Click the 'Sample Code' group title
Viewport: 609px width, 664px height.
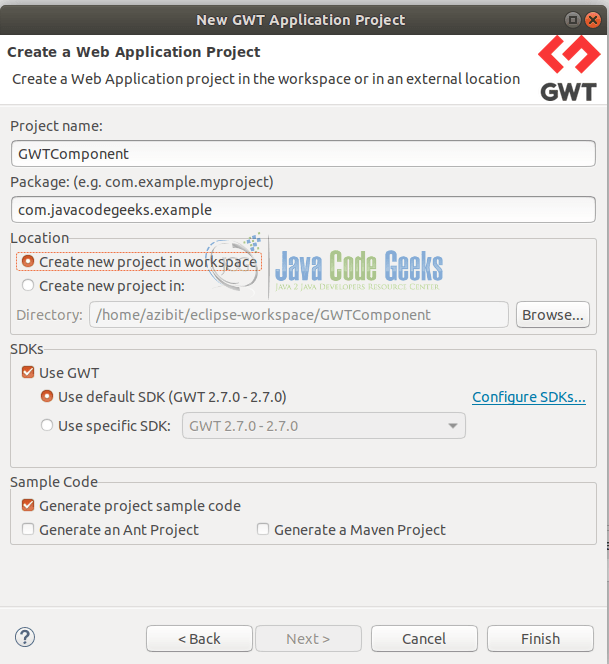click(x=54, y=482)
